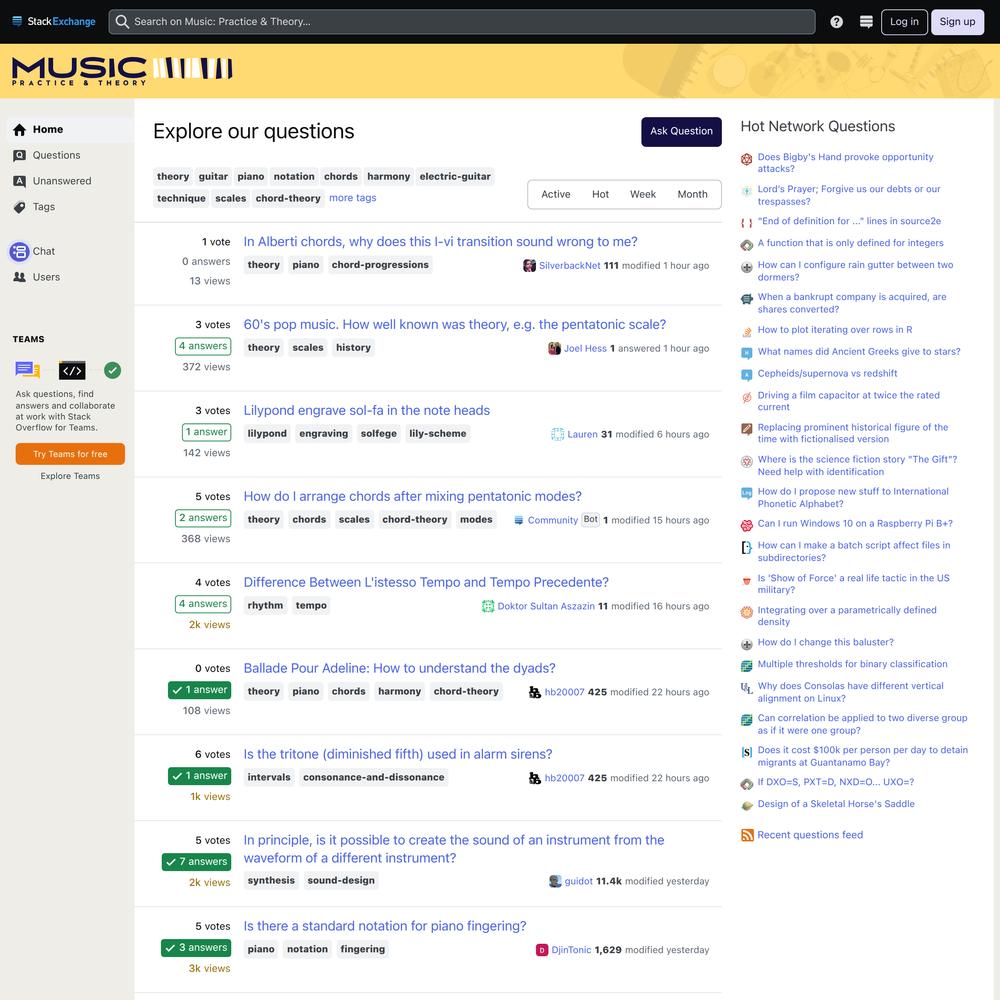1000x1000 pixels.
Task: Select the tempo tag
Action: (311, 606)
